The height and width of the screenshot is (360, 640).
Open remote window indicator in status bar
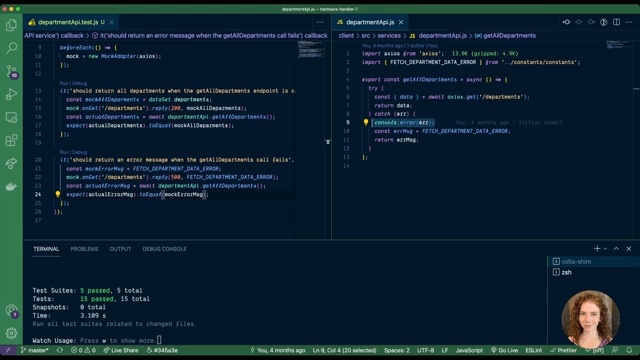[x=8, y=350]
